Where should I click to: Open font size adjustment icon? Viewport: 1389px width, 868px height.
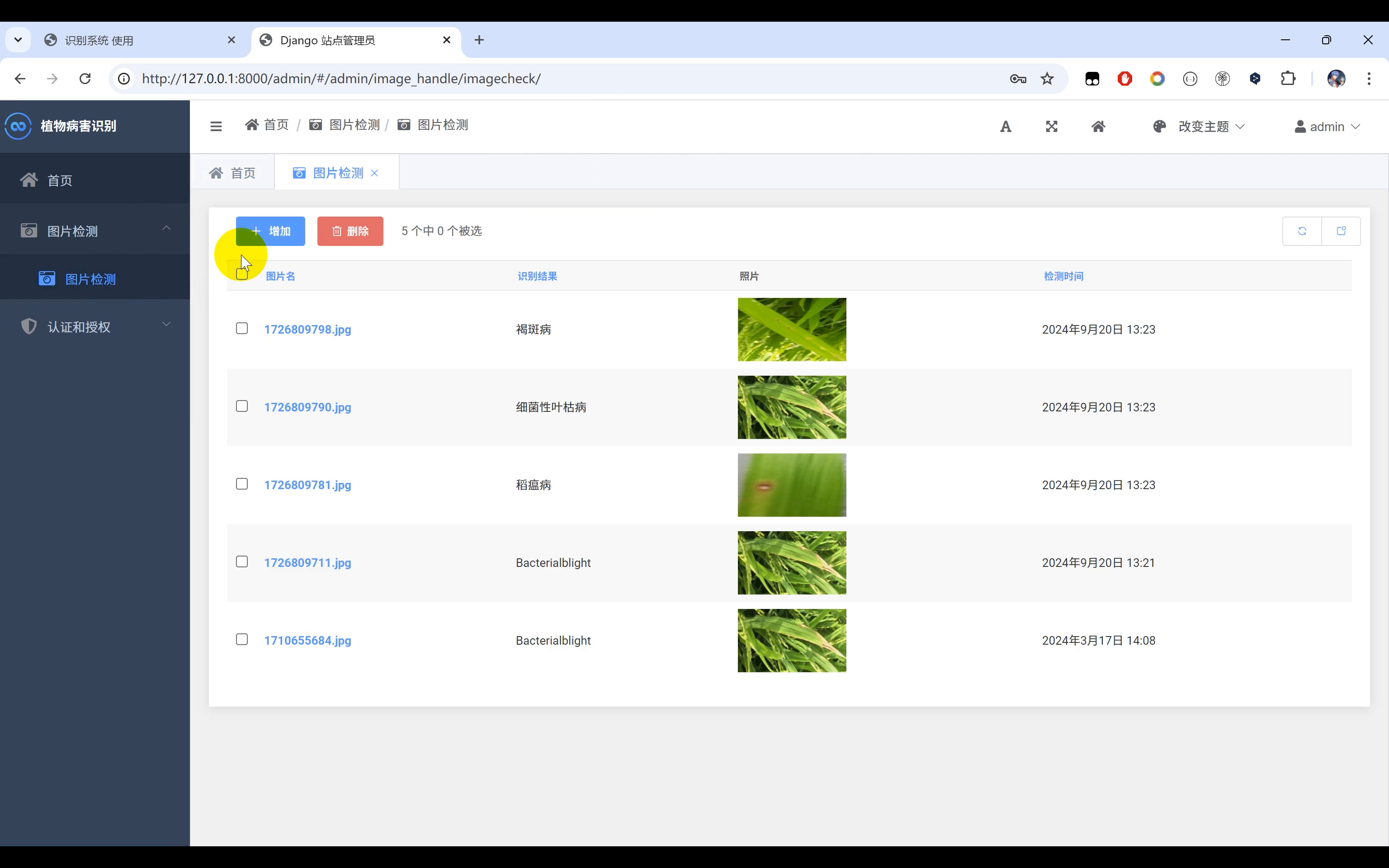[x=1006, y=127]
